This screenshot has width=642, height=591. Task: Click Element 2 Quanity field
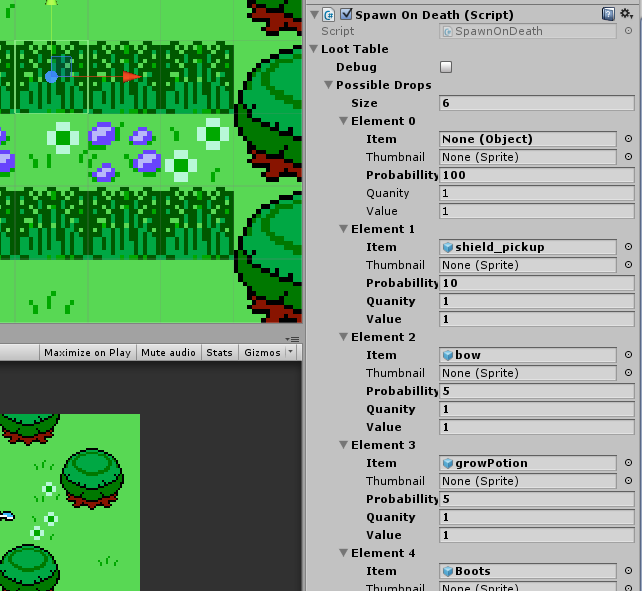tap(537, 409)
